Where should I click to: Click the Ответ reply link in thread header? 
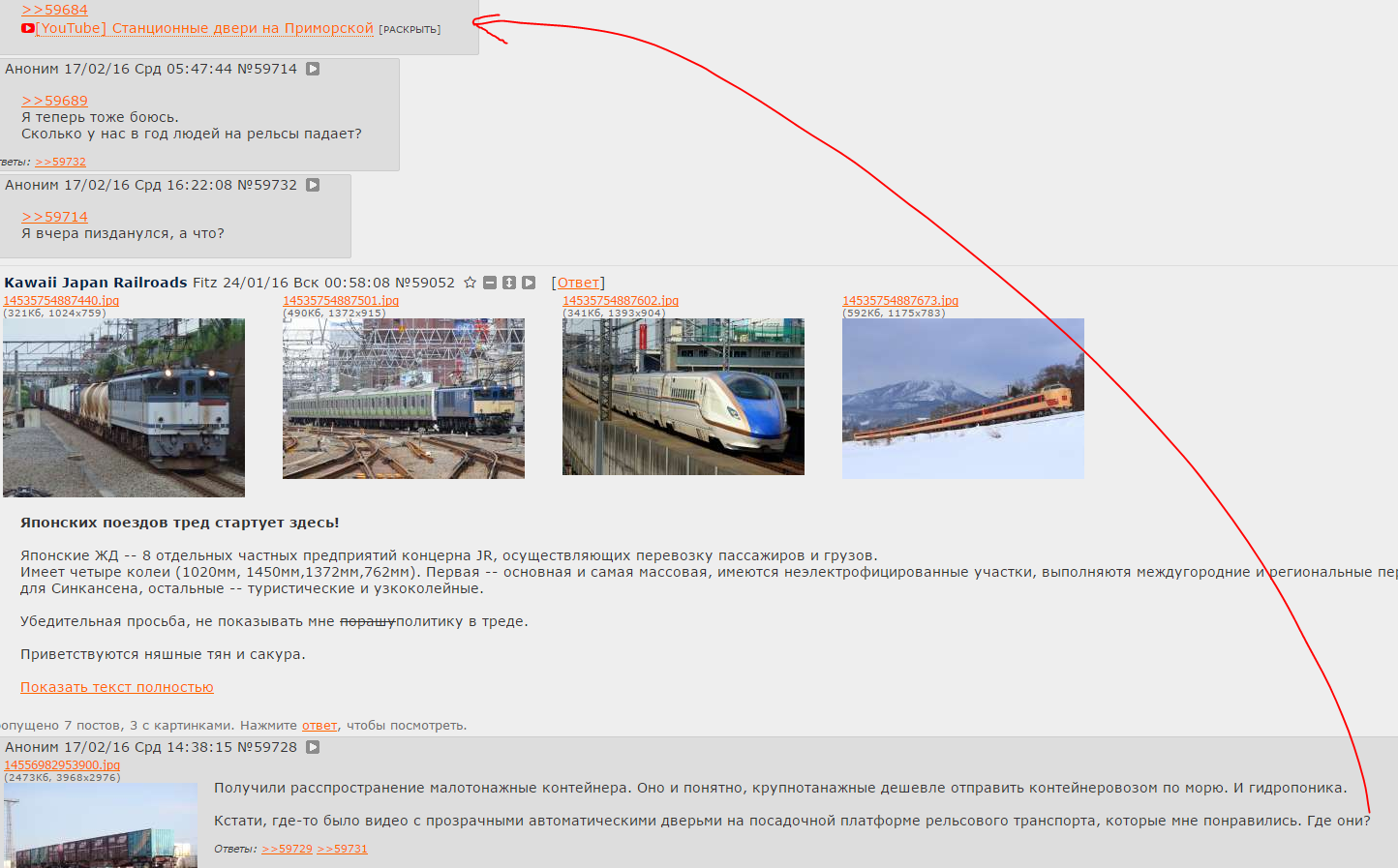[x=578, y=283]
